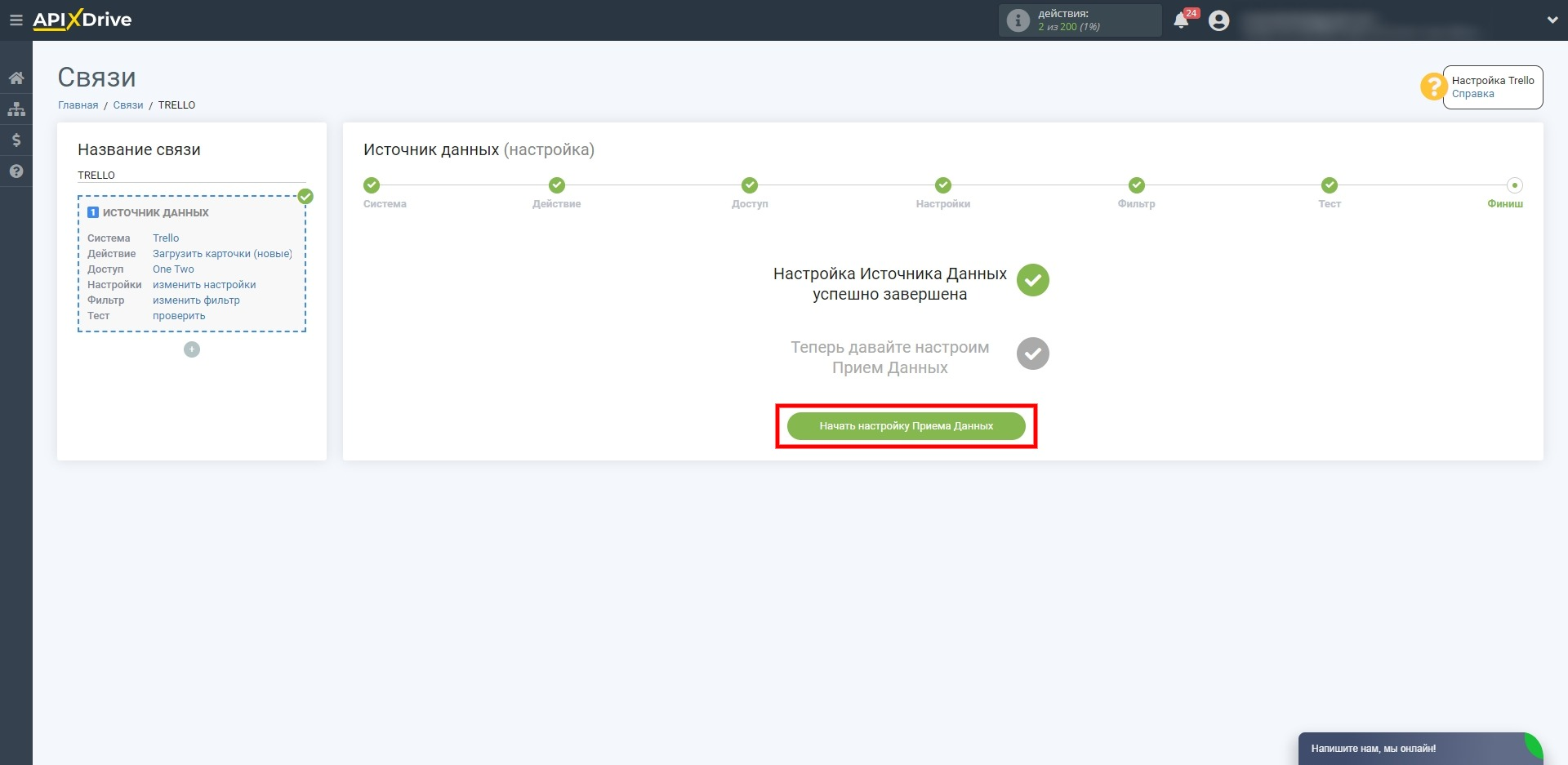The height and width of the screenshot is (765, 1568).
Task: Open the help question sidebar icon
Action: pos(16,171)
